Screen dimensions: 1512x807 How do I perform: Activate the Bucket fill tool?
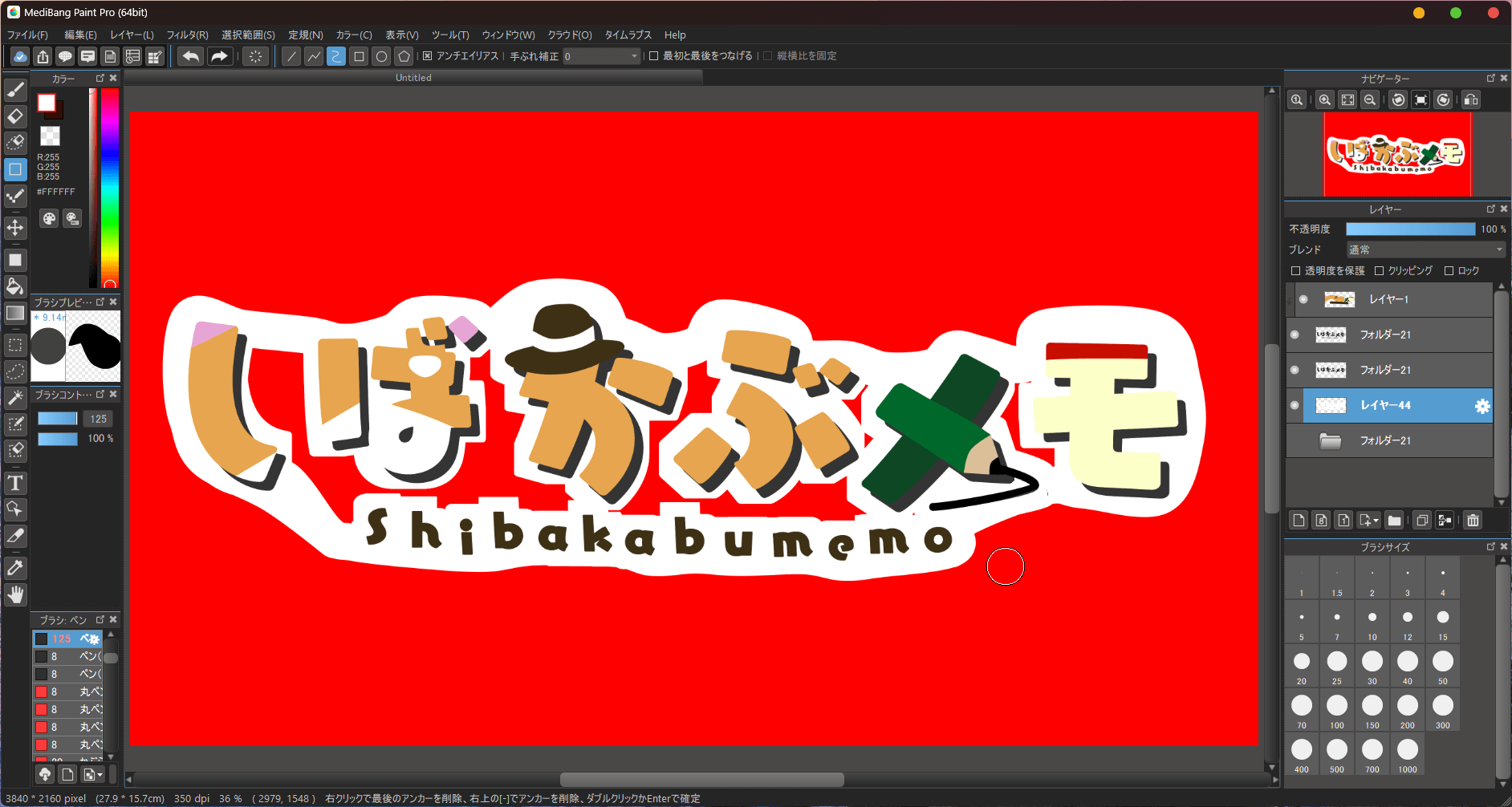(15, 286)
